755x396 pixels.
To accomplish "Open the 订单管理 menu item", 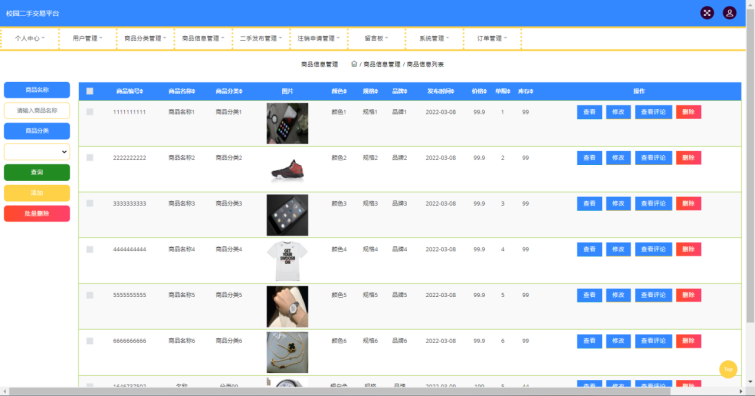I will click(492, 39).
